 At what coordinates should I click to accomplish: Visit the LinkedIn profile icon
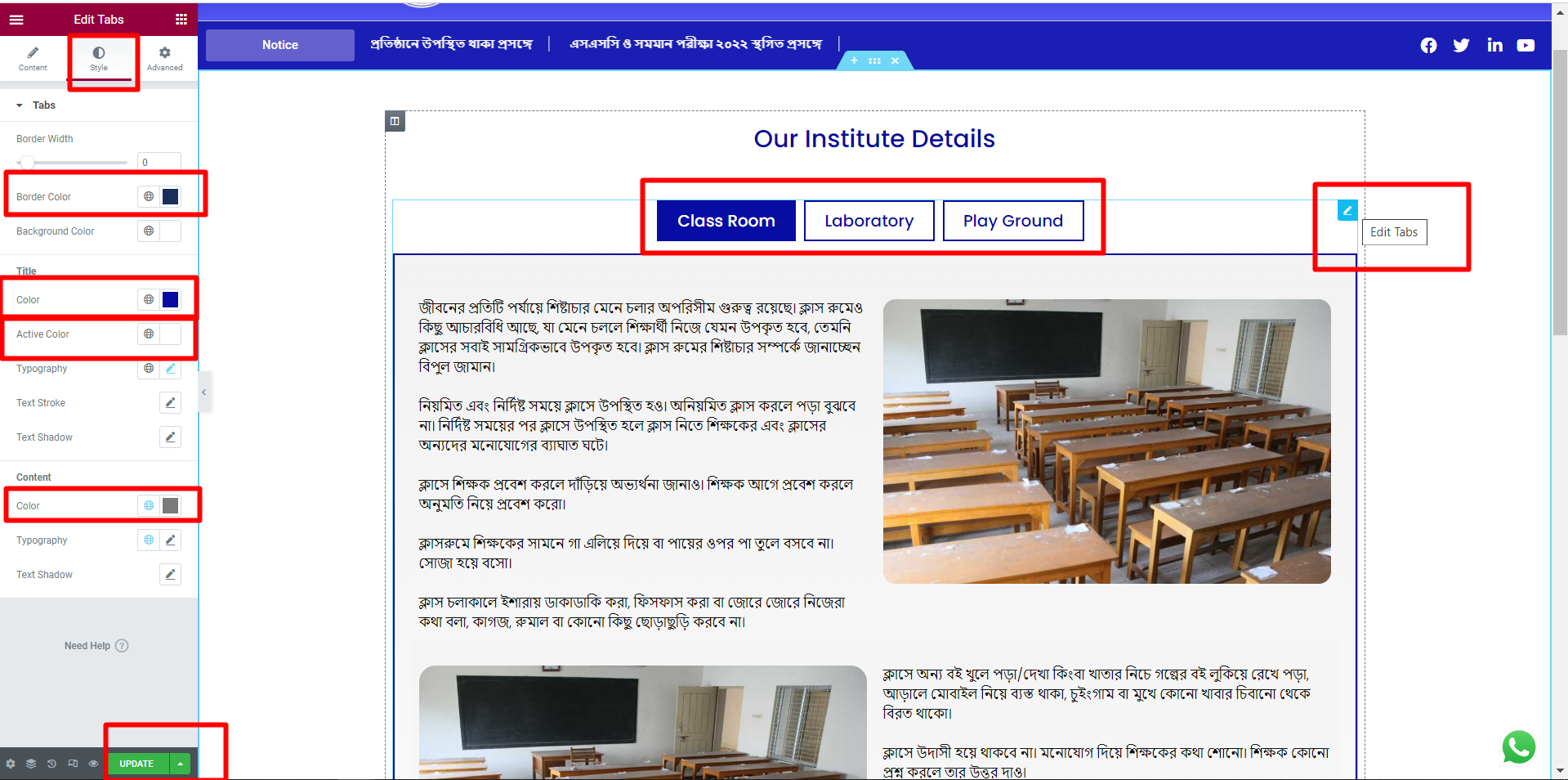1494,46
